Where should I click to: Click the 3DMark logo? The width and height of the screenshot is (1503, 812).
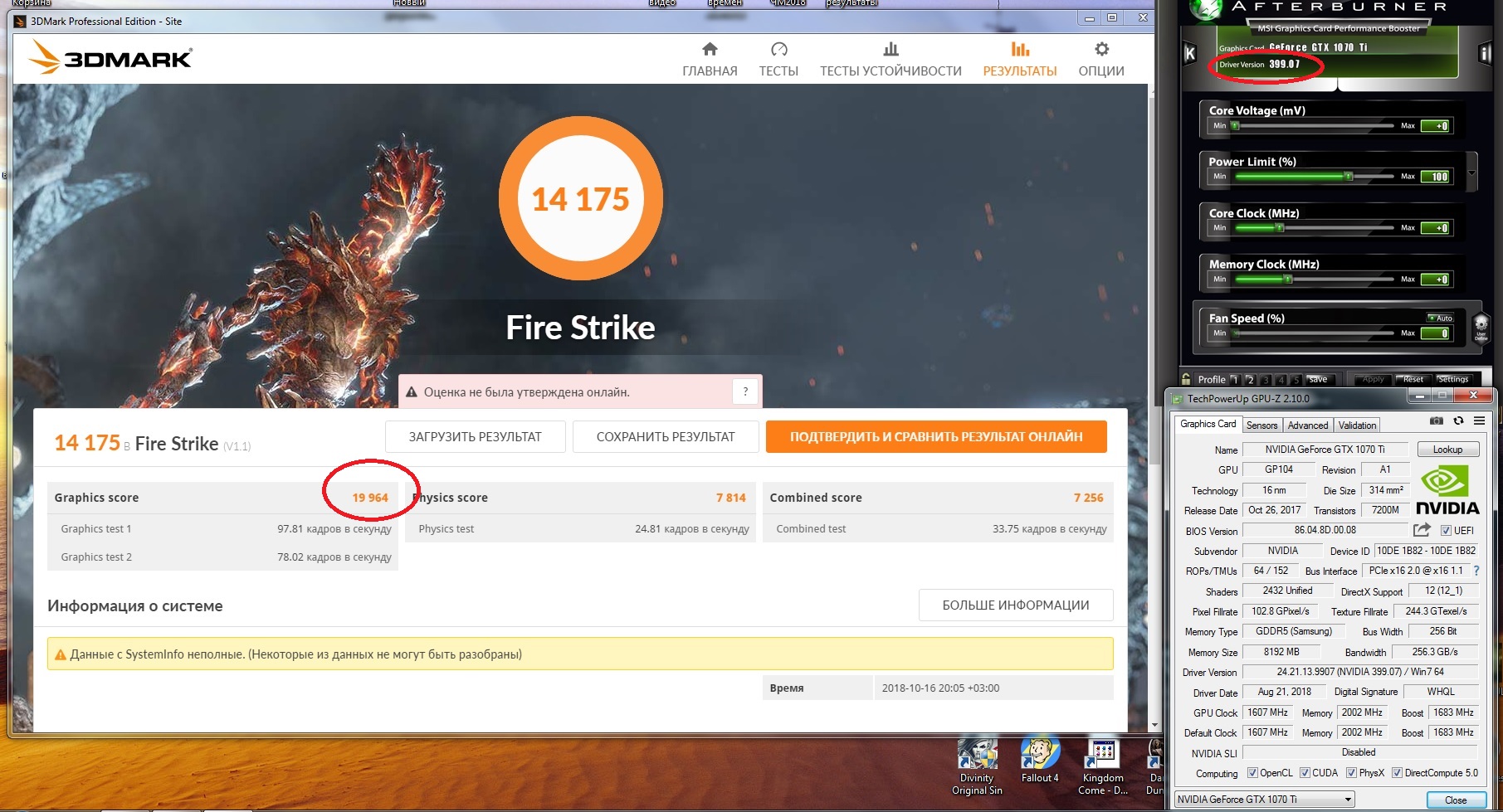(x=110, y=58)
